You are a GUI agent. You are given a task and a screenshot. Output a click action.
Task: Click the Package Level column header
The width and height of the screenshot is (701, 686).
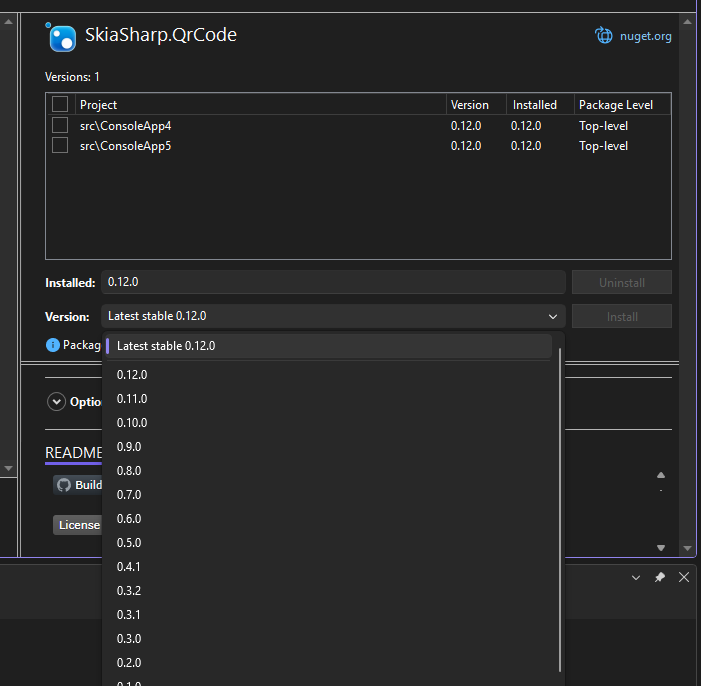[x=622, y=105]
